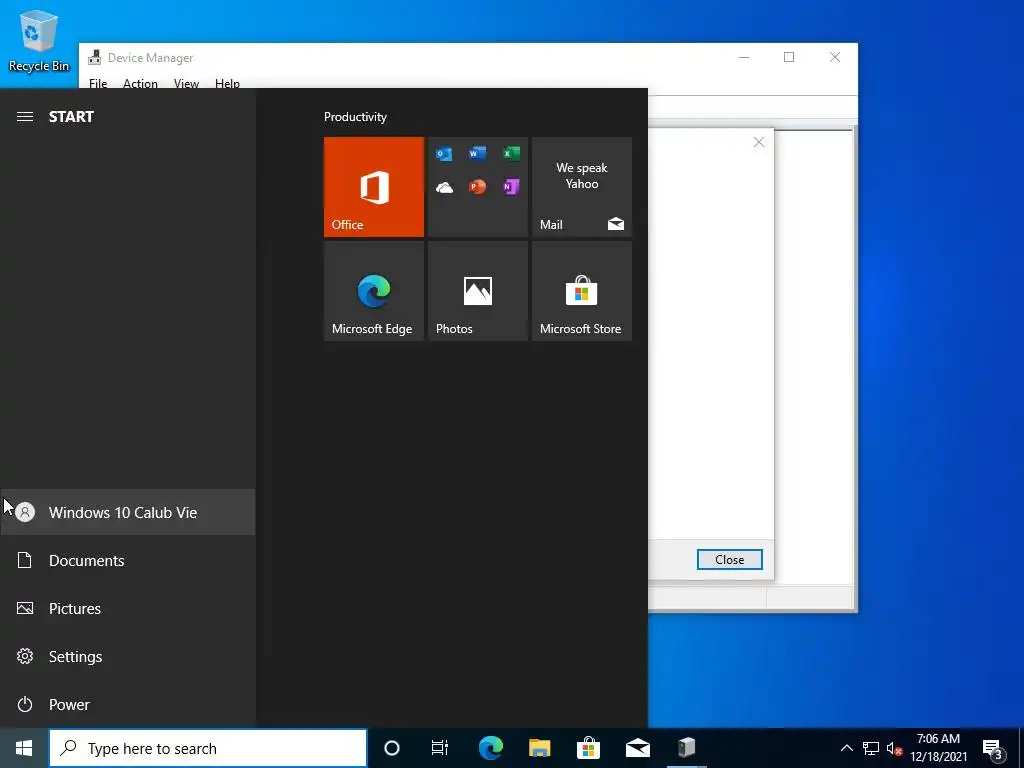This screenshot has width=1024, height=768.
Task: Open the Windows 10 Calub Vie account
Action: (x=128, y=513)
